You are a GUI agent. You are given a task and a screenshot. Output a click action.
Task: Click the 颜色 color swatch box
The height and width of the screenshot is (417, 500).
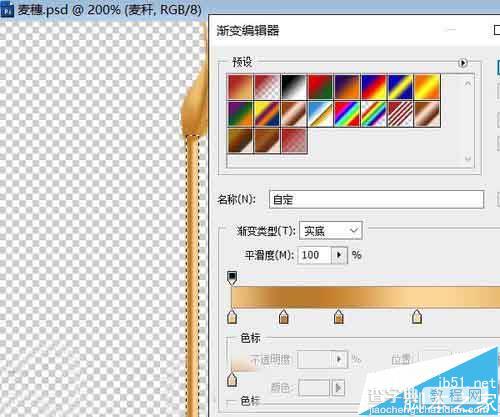[314, 388]
